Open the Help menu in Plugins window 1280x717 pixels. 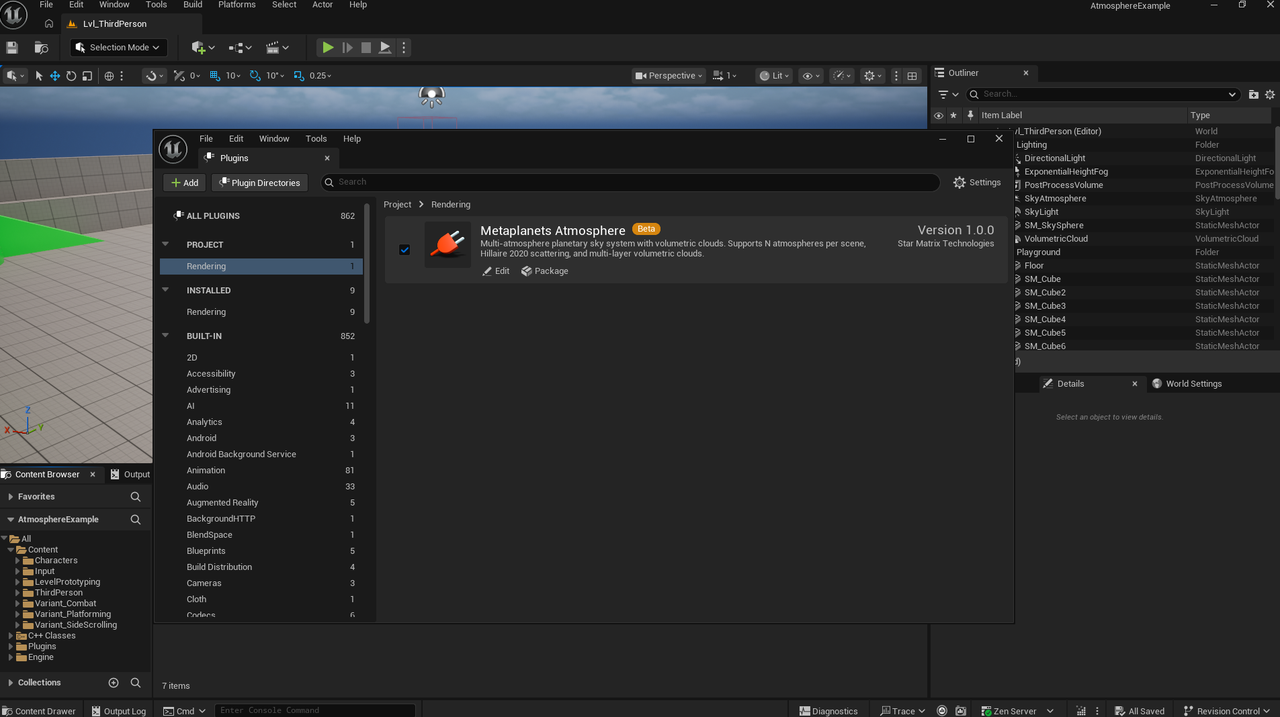[352, 139]
